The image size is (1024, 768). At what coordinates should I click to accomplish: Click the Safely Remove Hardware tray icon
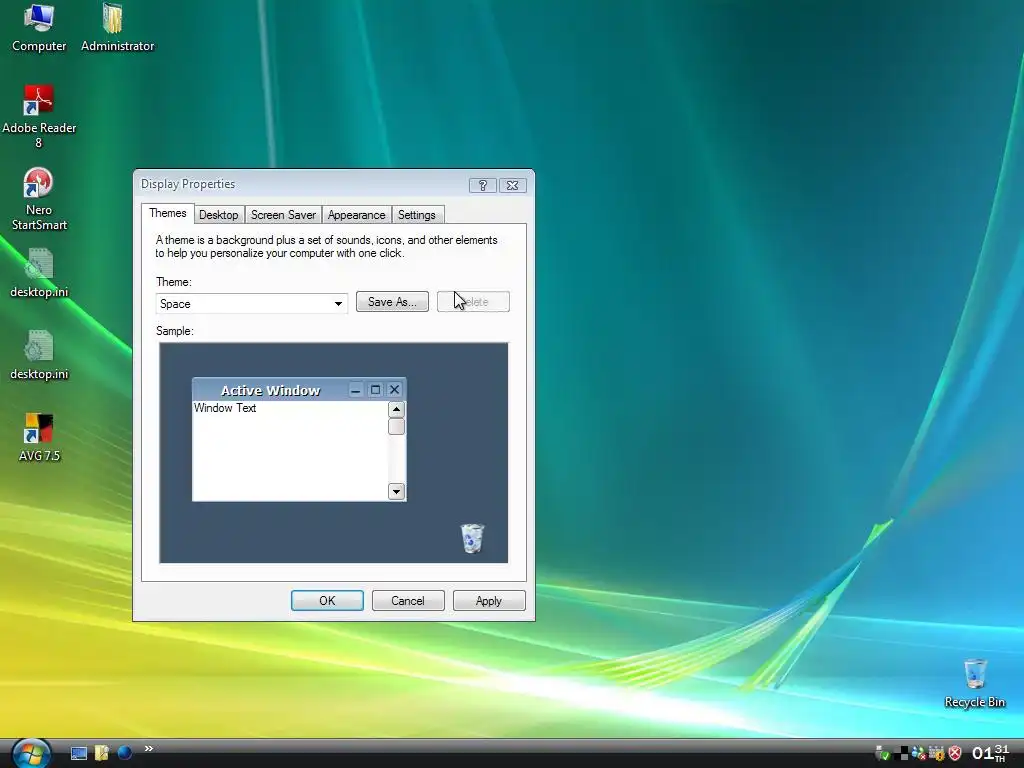click(882, 754)
